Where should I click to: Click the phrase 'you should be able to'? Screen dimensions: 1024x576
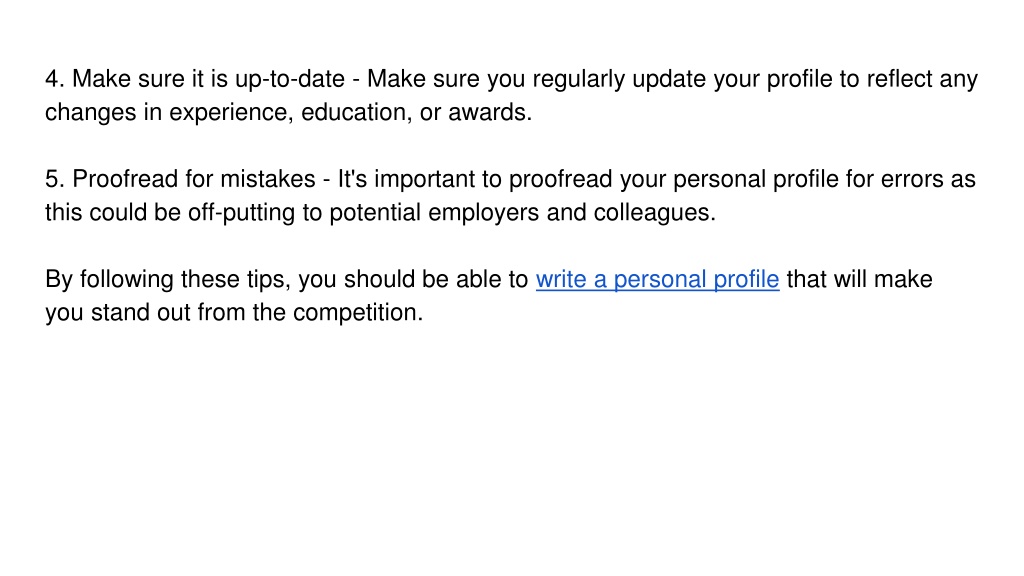pyautogui.click(x=413, y=280)
